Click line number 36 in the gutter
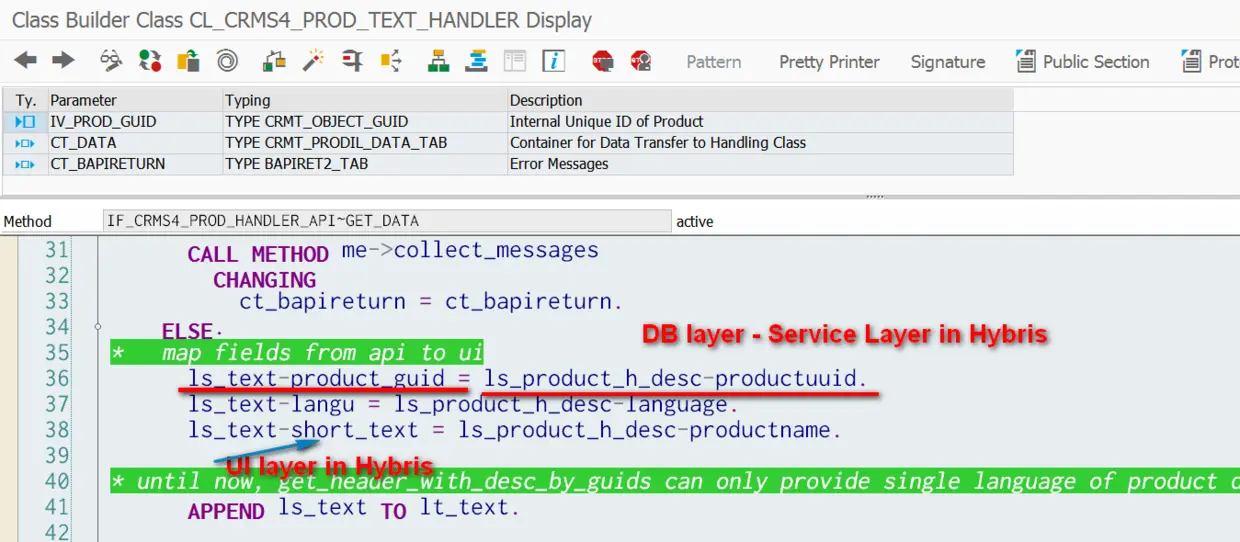Viewport: 1240px width, 542px height. [57, 378]
